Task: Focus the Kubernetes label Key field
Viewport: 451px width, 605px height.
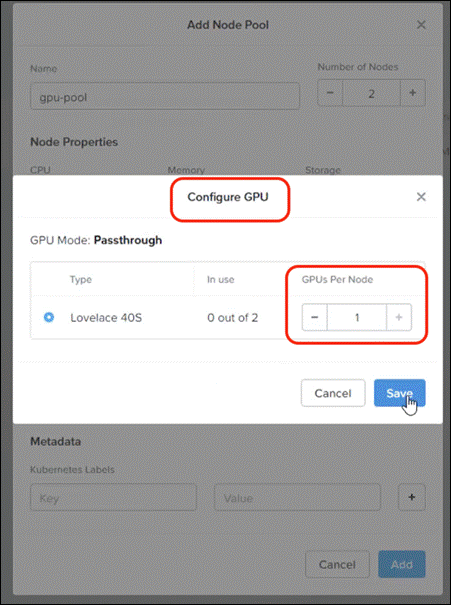Action: point(113,497)
